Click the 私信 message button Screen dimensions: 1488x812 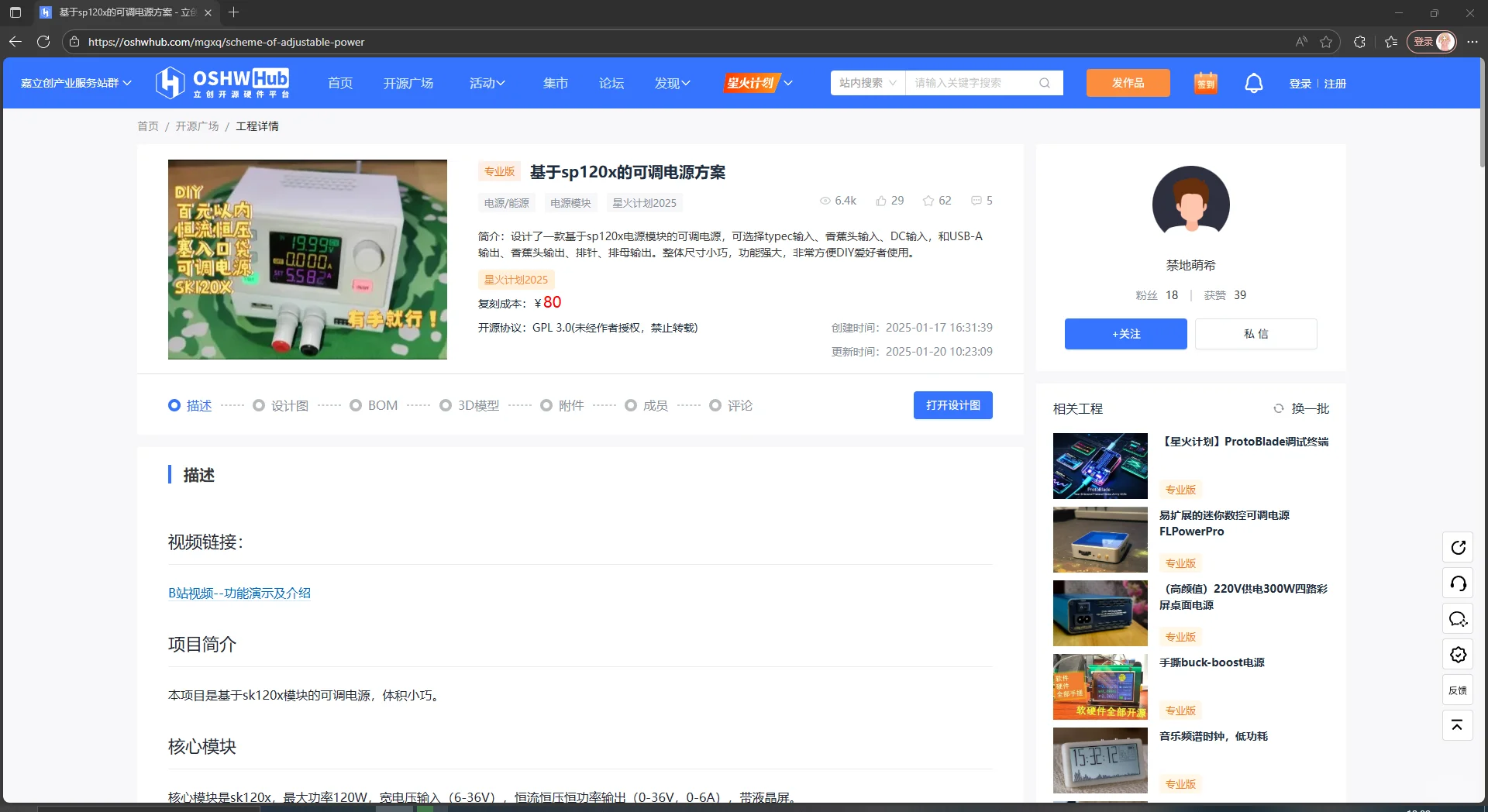pyautogui.click(x=1256, y=334)
